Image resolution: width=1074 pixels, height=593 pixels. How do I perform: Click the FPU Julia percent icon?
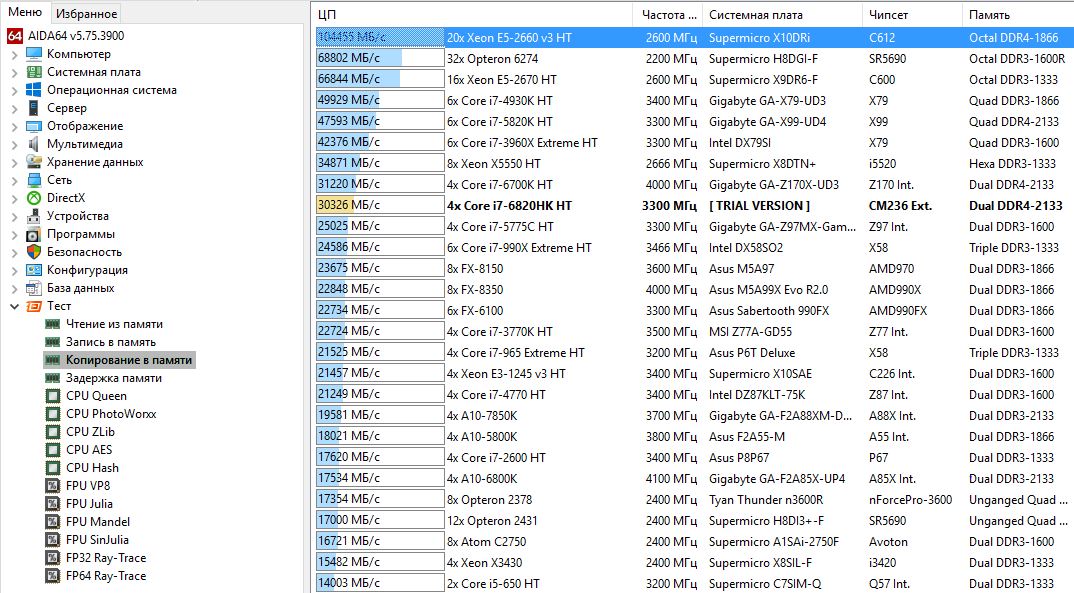(x=53, y=503)
